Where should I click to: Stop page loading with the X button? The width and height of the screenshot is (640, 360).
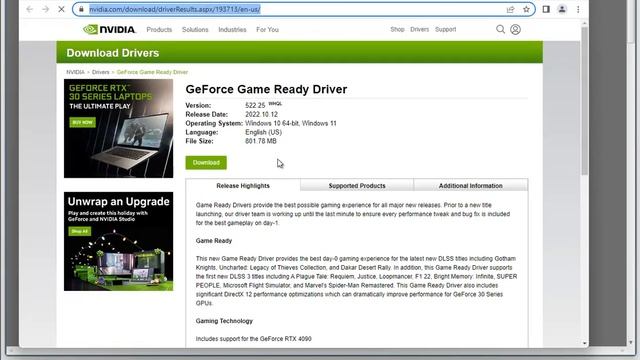61,9
